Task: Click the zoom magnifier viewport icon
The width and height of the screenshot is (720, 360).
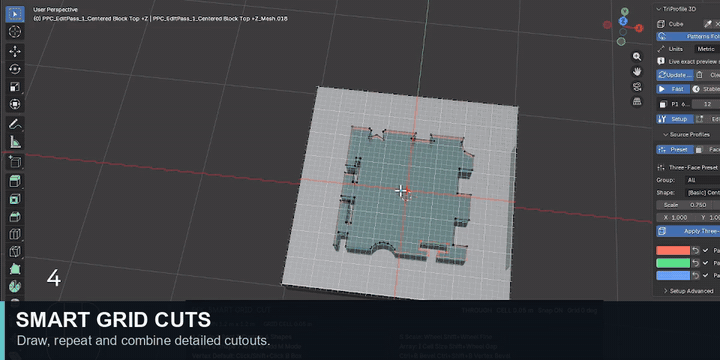Action: click(x=637, y=56)
